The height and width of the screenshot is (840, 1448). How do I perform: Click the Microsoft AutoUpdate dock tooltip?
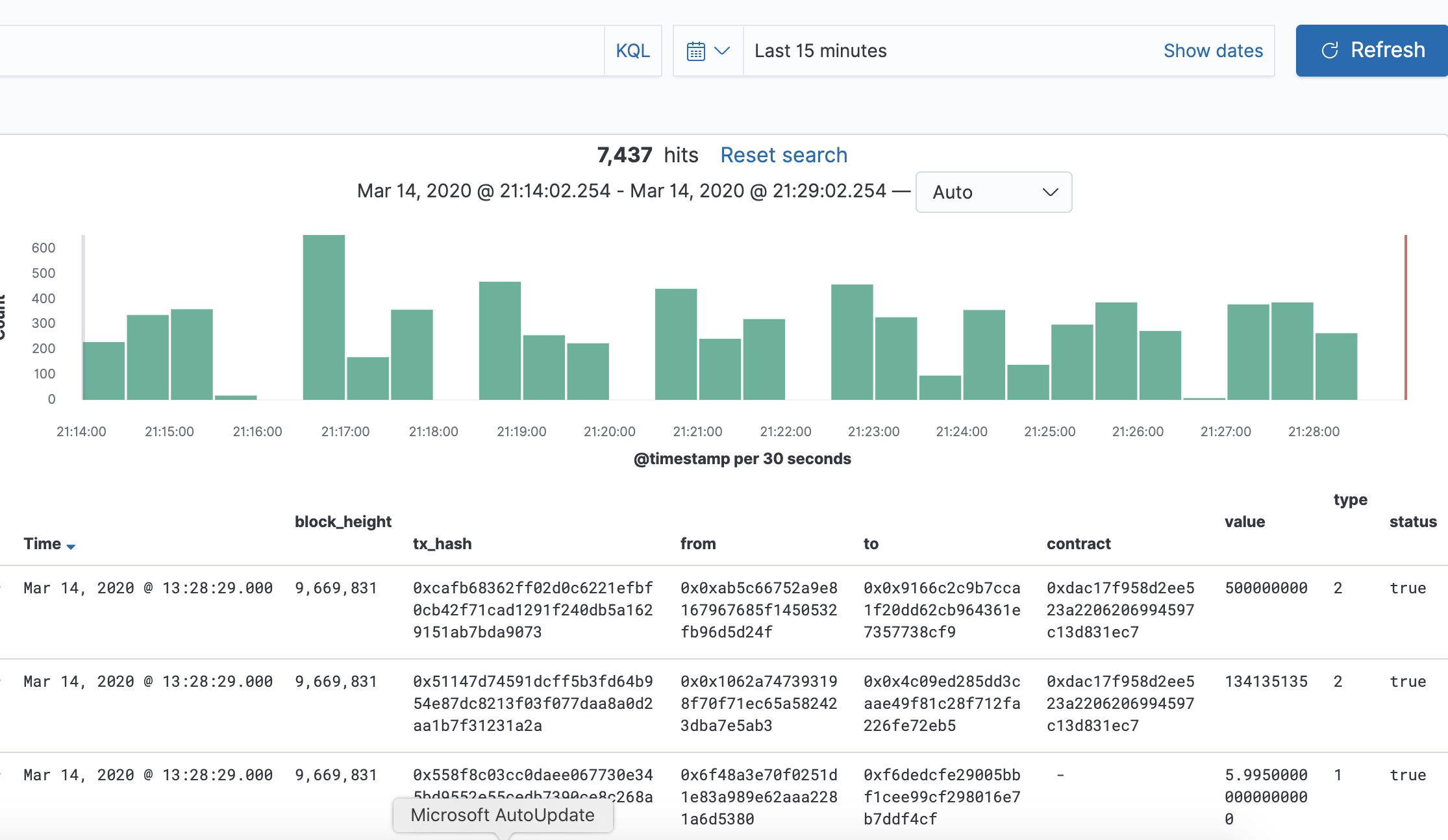click(x=503, y=815)
